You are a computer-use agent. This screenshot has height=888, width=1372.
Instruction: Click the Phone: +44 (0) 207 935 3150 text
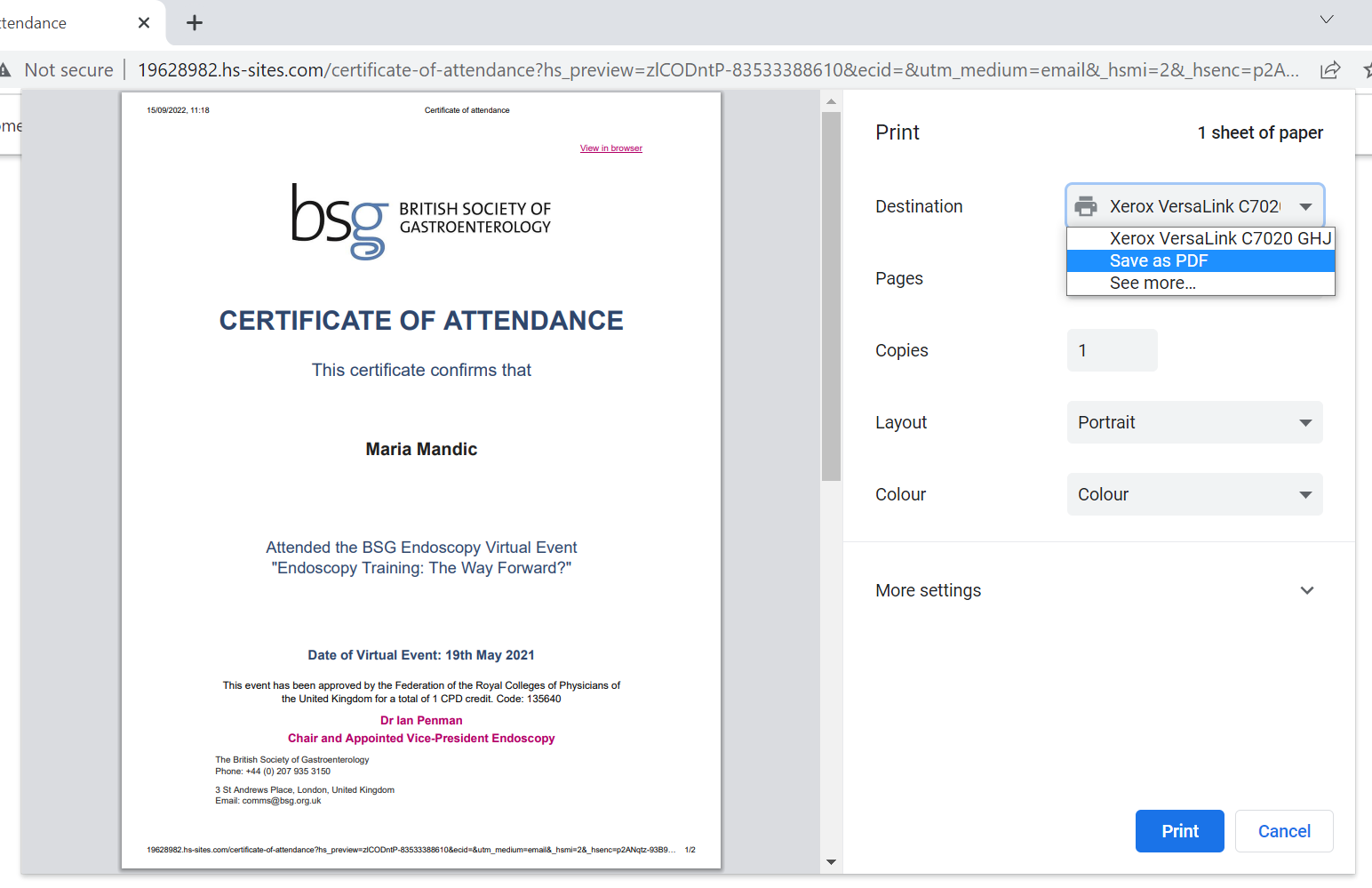[x=273, y=772]
